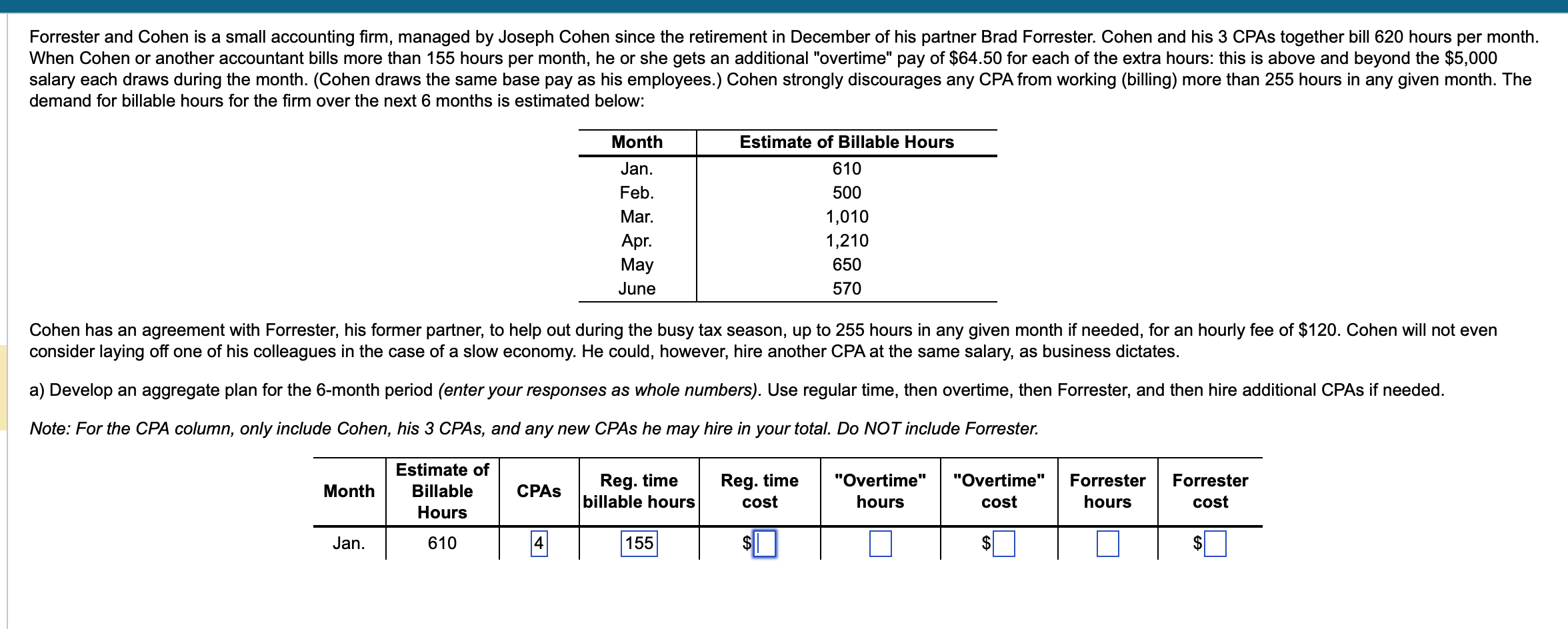Click the Forrester hours input box
This screenshot has height=629, width=1568.
(1108, 544)
